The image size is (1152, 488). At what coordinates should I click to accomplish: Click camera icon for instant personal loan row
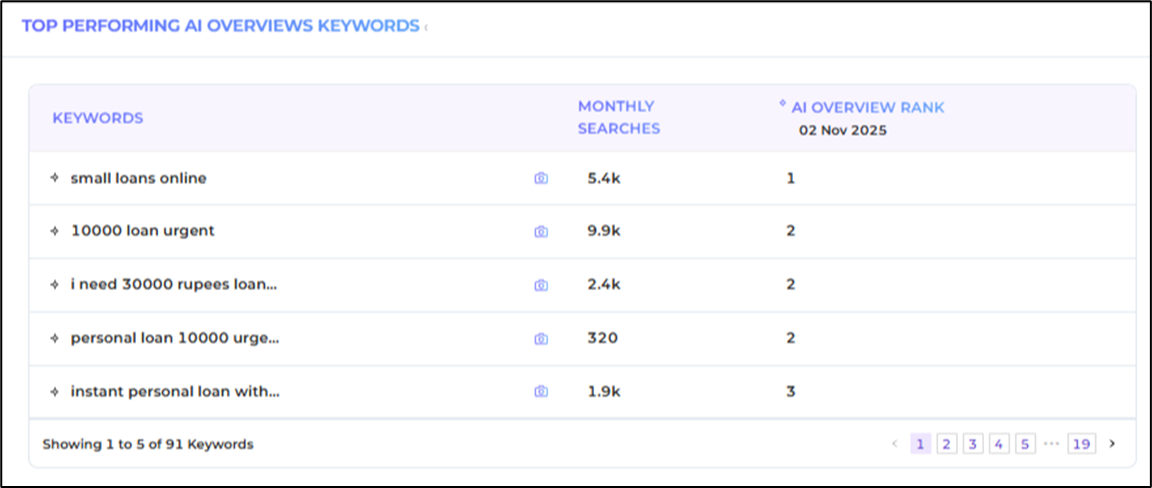541,392
